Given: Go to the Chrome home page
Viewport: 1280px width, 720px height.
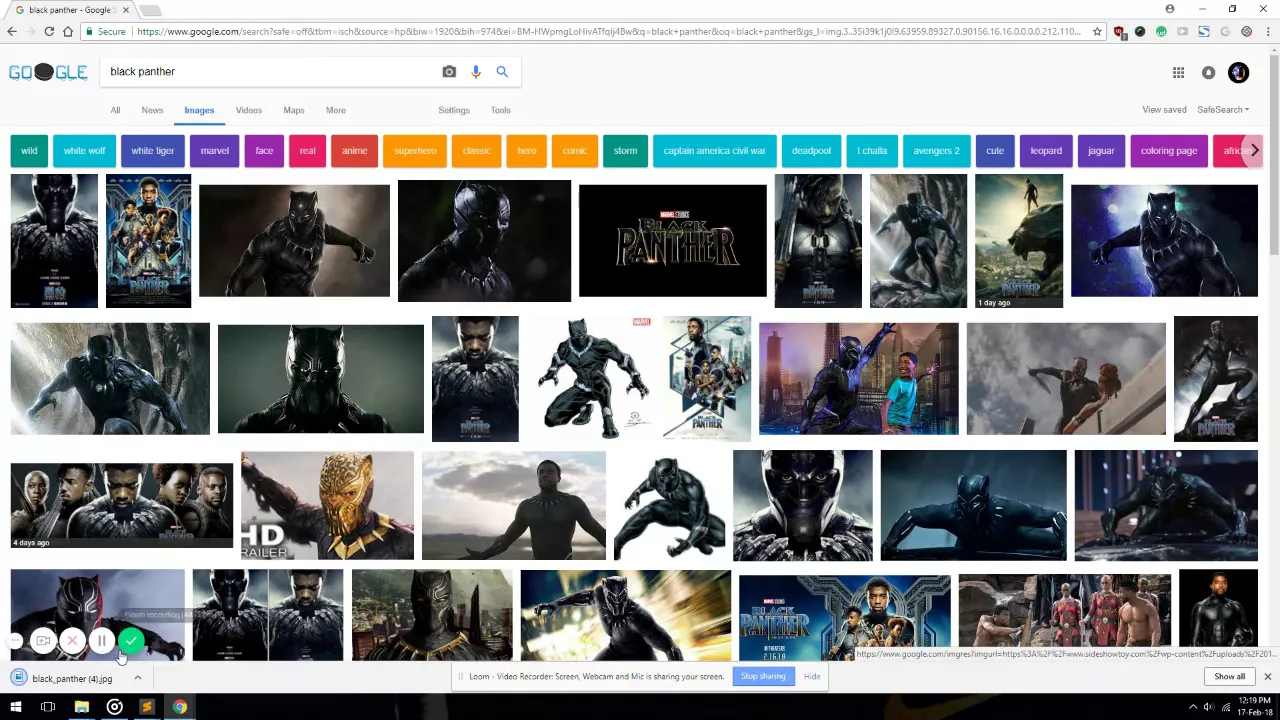Looking at the screenshot, I should 68,32.
